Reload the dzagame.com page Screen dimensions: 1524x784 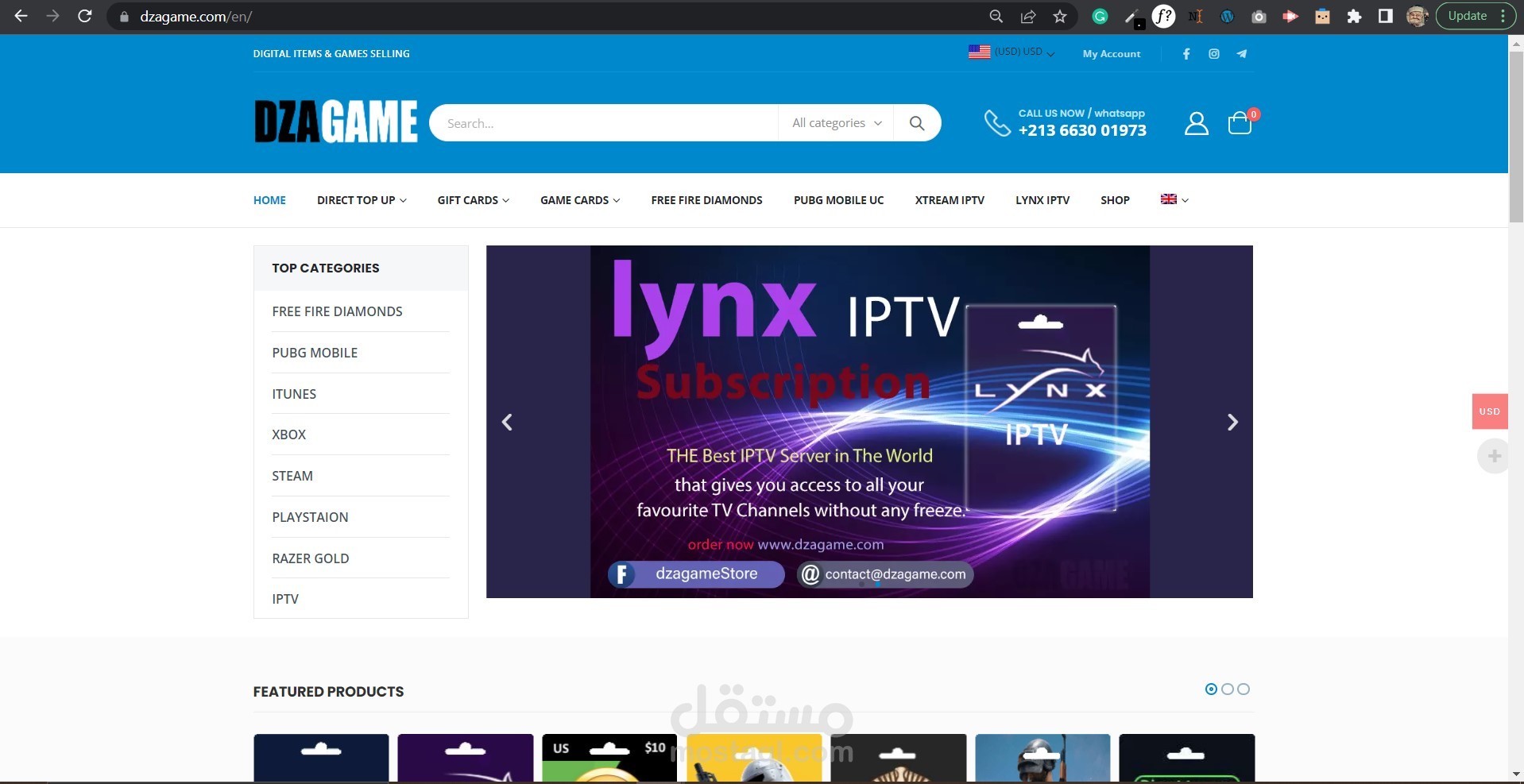click(85, 16)
